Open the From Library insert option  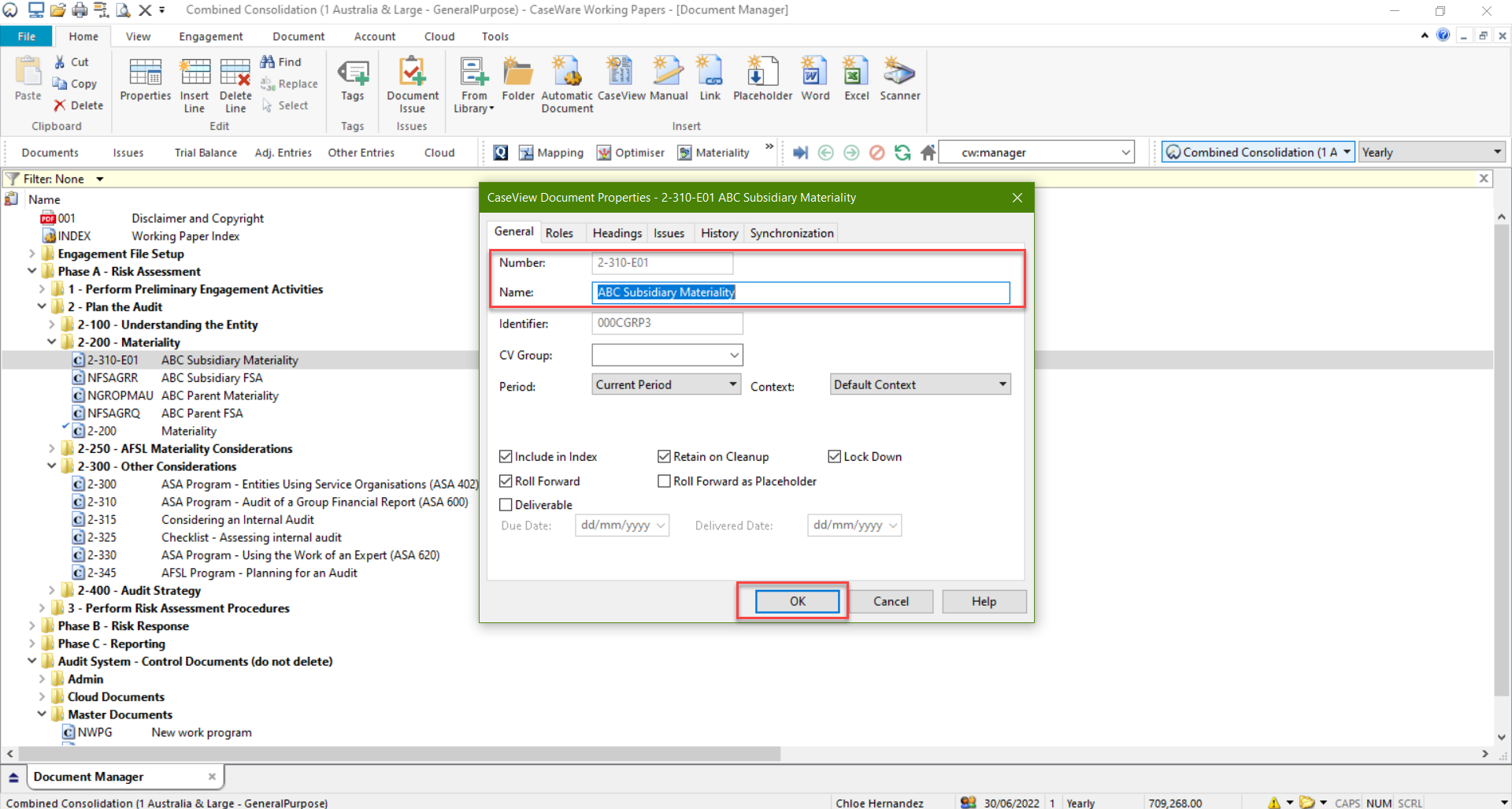pos(474,85)
